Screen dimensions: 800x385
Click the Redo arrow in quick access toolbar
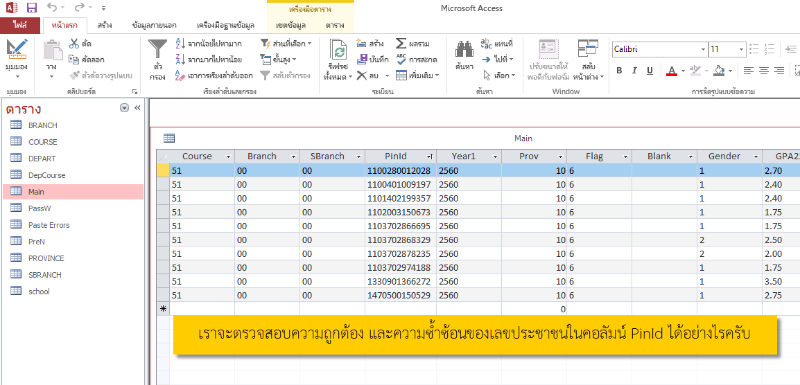click(x=79, y=8)
